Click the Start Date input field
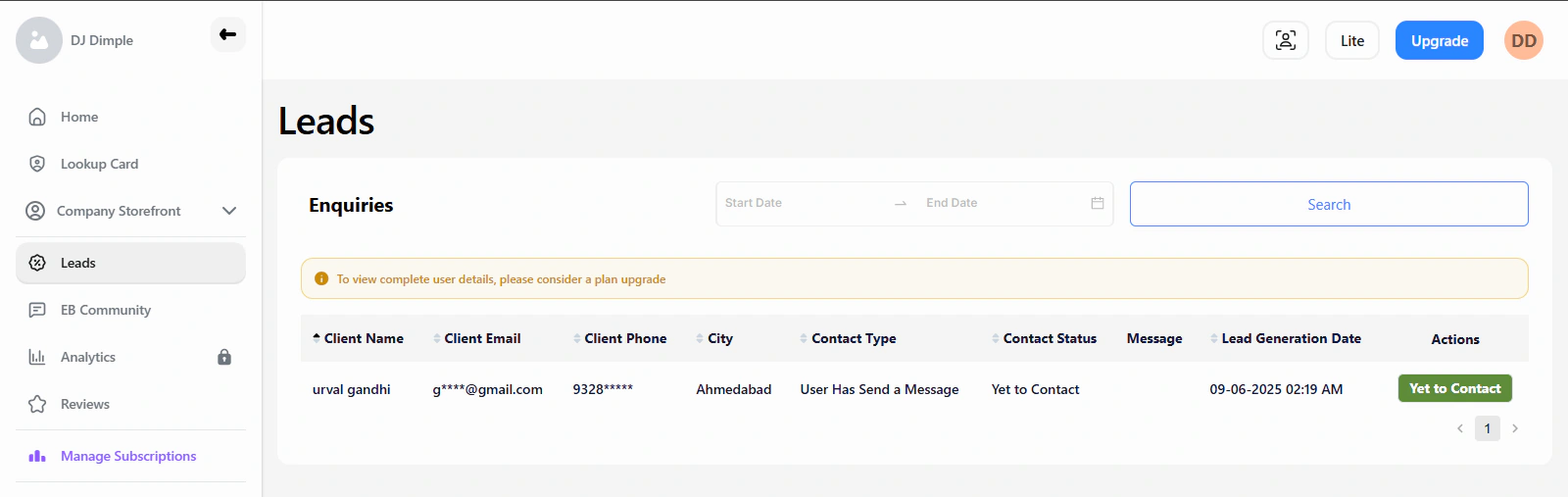Viewport: 1568px width, 497px height. pyautogui.click(x=799, y=203)
